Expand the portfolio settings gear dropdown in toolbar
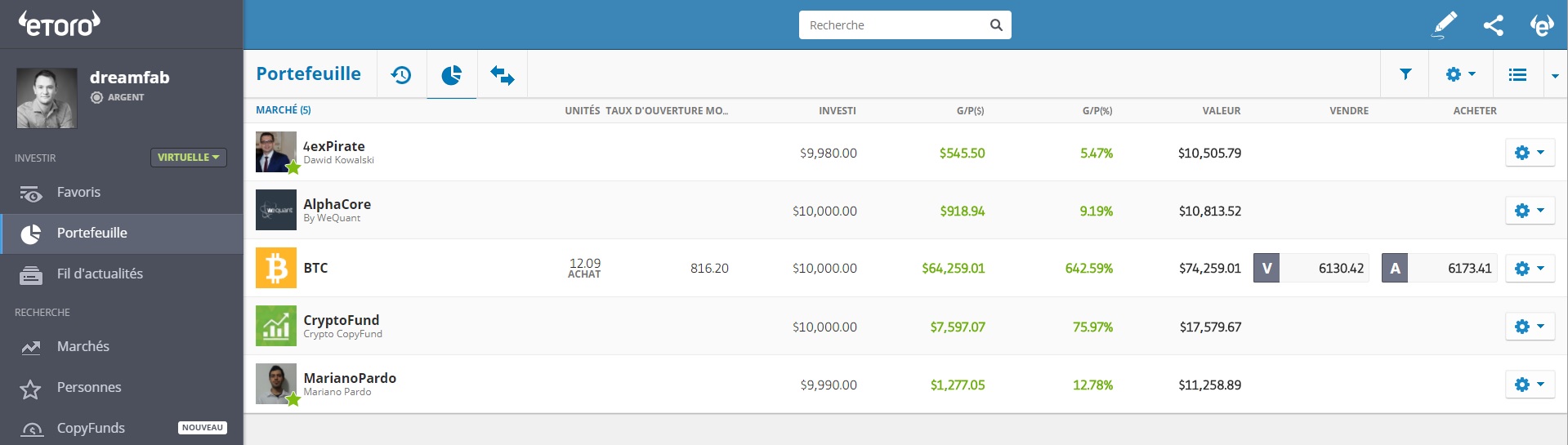1568x445 pixels. pyautogui.click(x=1460, y=74)
